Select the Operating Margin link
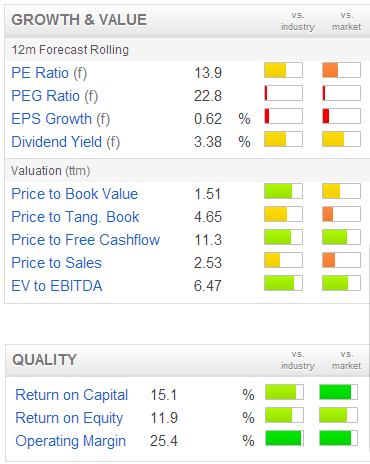 click(71, 441)
